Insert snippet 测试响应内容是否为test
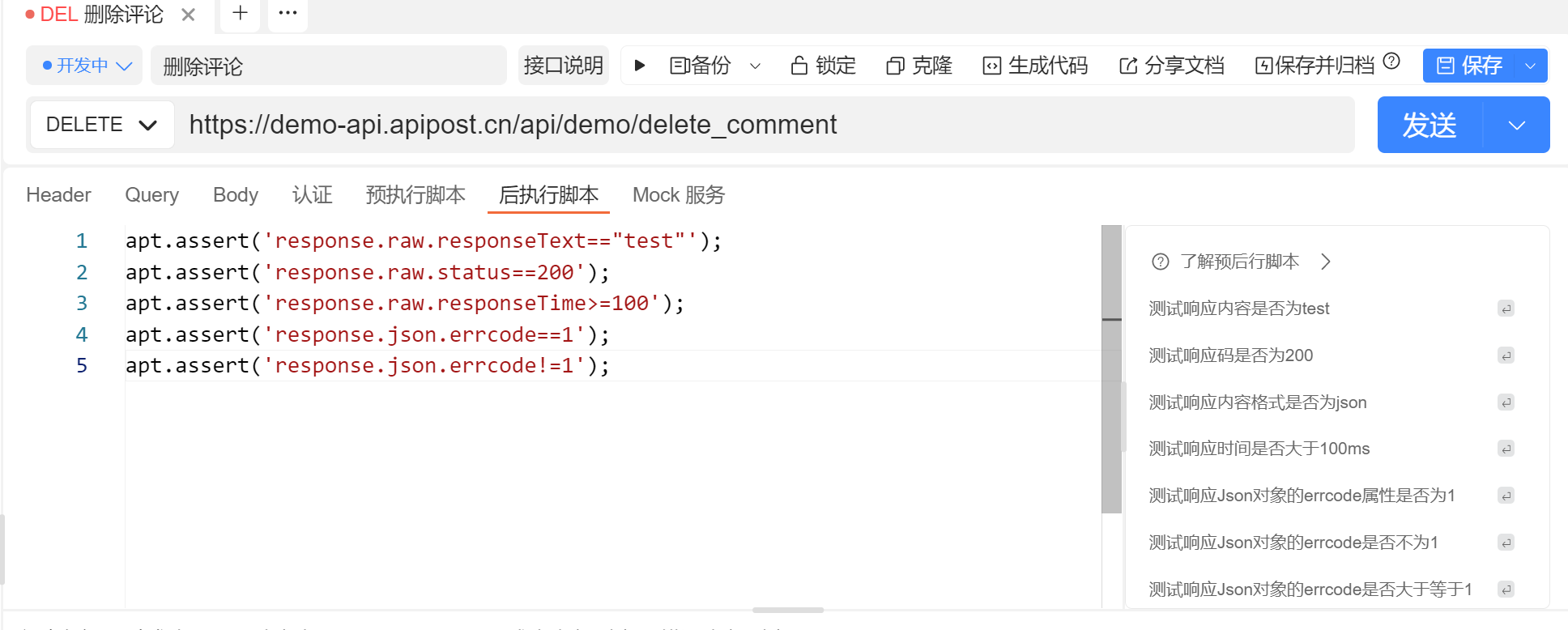 1239,309
